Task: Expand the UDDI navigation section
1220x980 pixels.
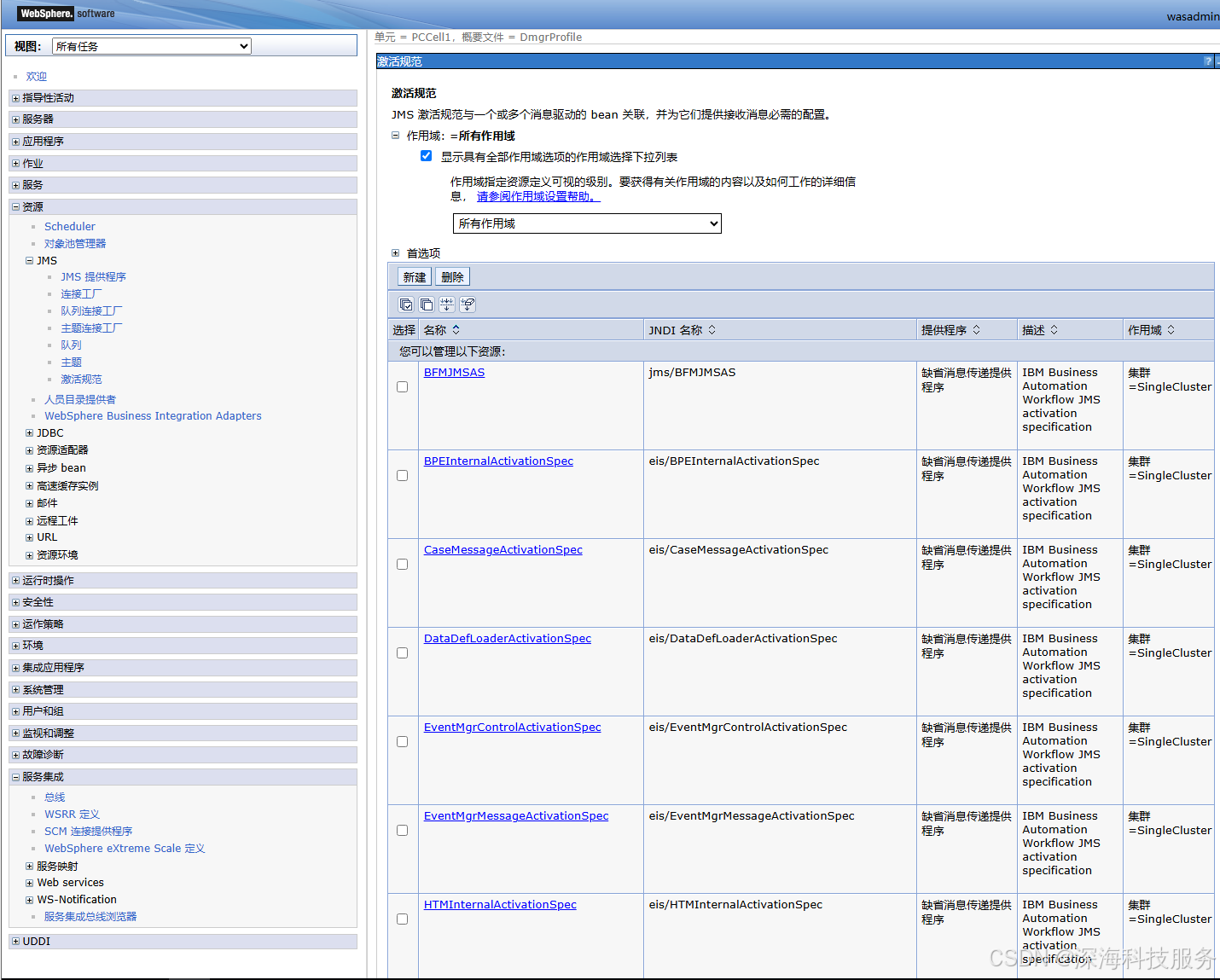Action: click(15, 942)
